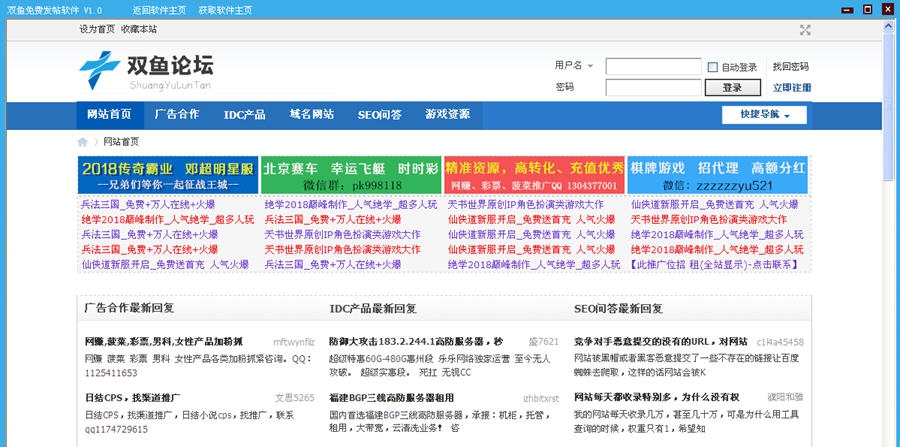Click 获取软件主页 in title bar
The image size is (900, 447).
pos(225,10)
